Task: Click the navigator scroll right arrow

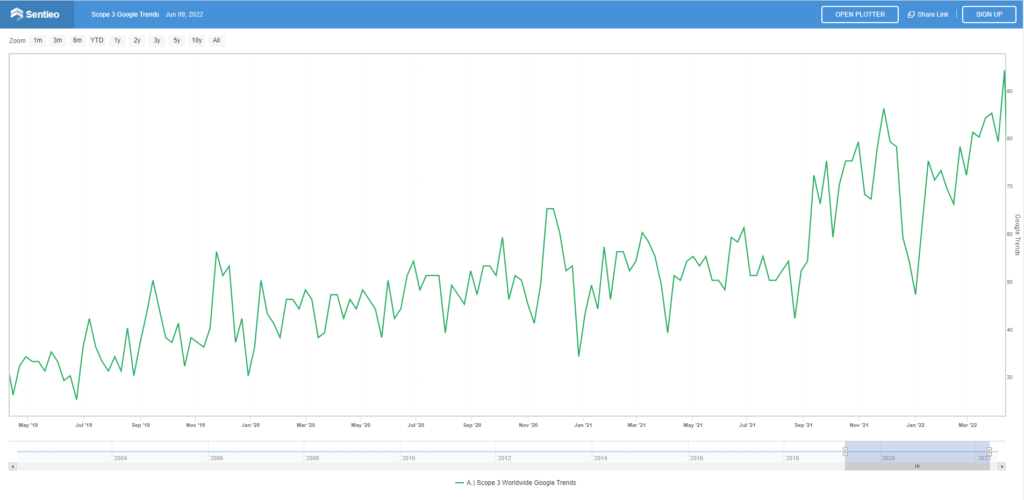Action: tap(1002, 466)
